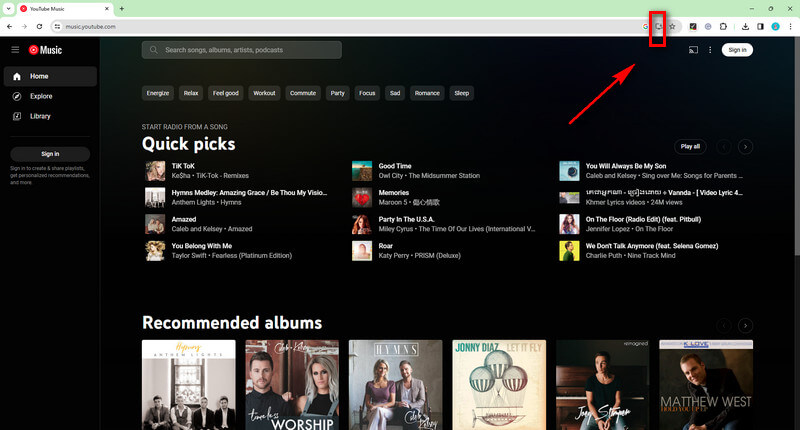Open browser Downloads icon

tap(745, 27)
